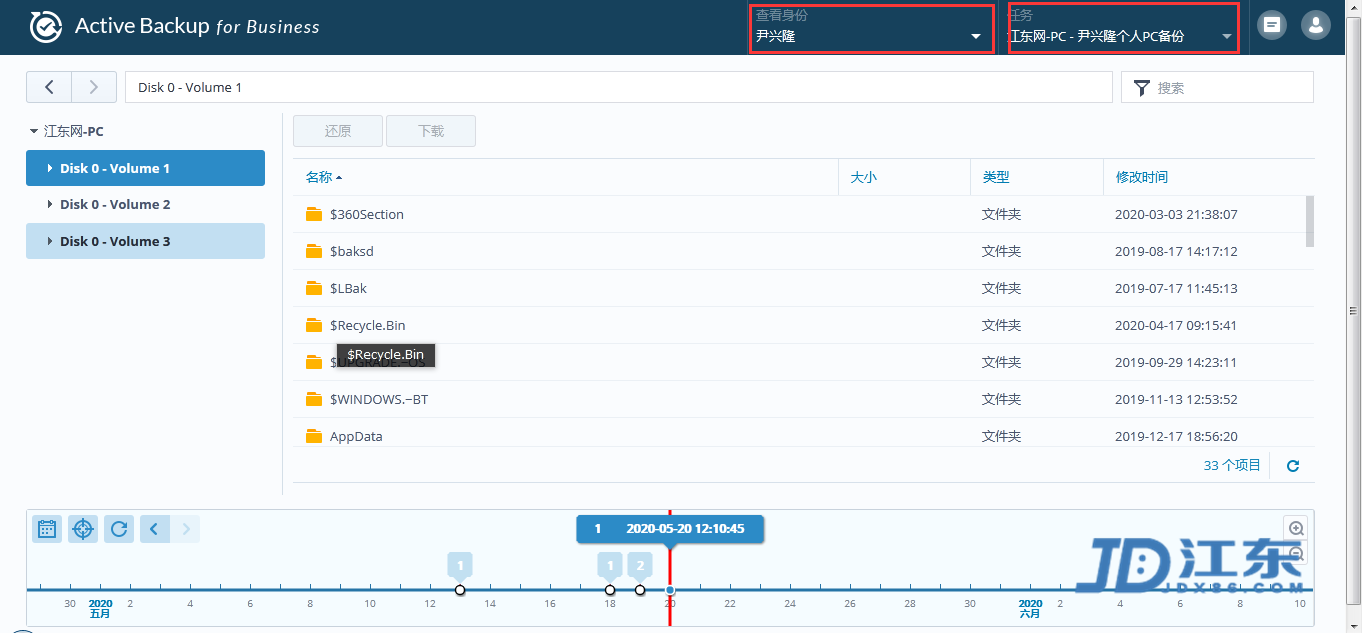1362x633 pixels.
Task: Select the May 13 backup point
Action: [460, 590]
